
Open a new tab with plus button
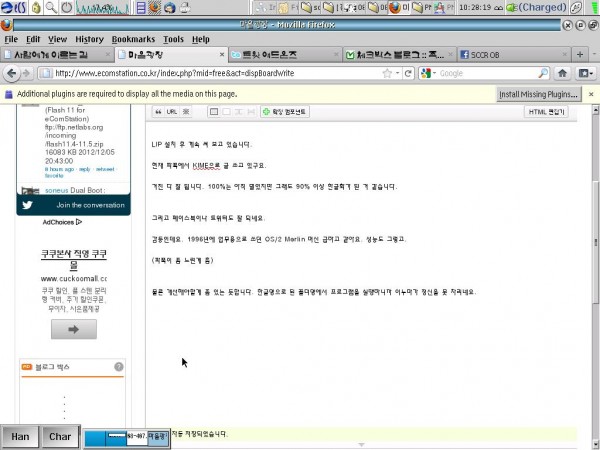coord(580,54)
